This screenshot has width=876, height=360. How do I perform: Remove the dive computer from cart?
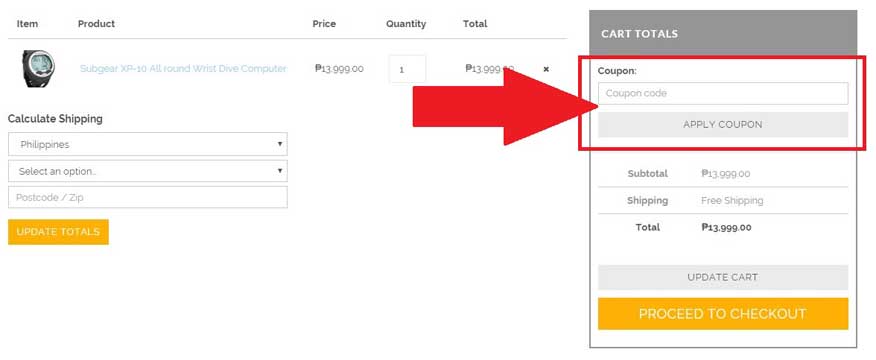point(546,69)
